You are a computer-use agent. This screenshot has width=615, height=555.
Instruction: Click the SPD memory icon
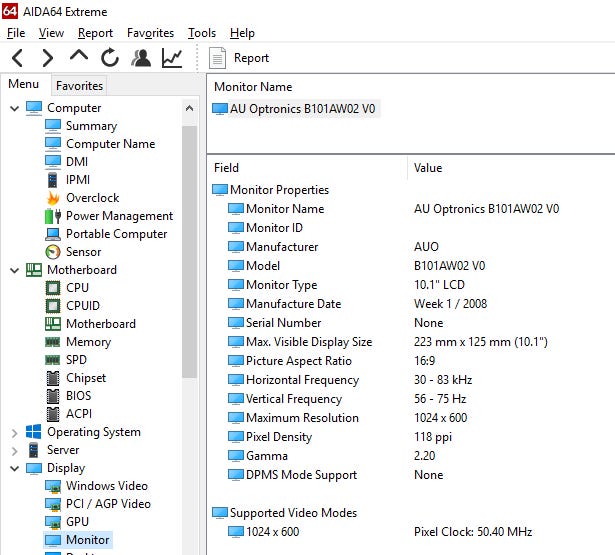coord(53,360)
